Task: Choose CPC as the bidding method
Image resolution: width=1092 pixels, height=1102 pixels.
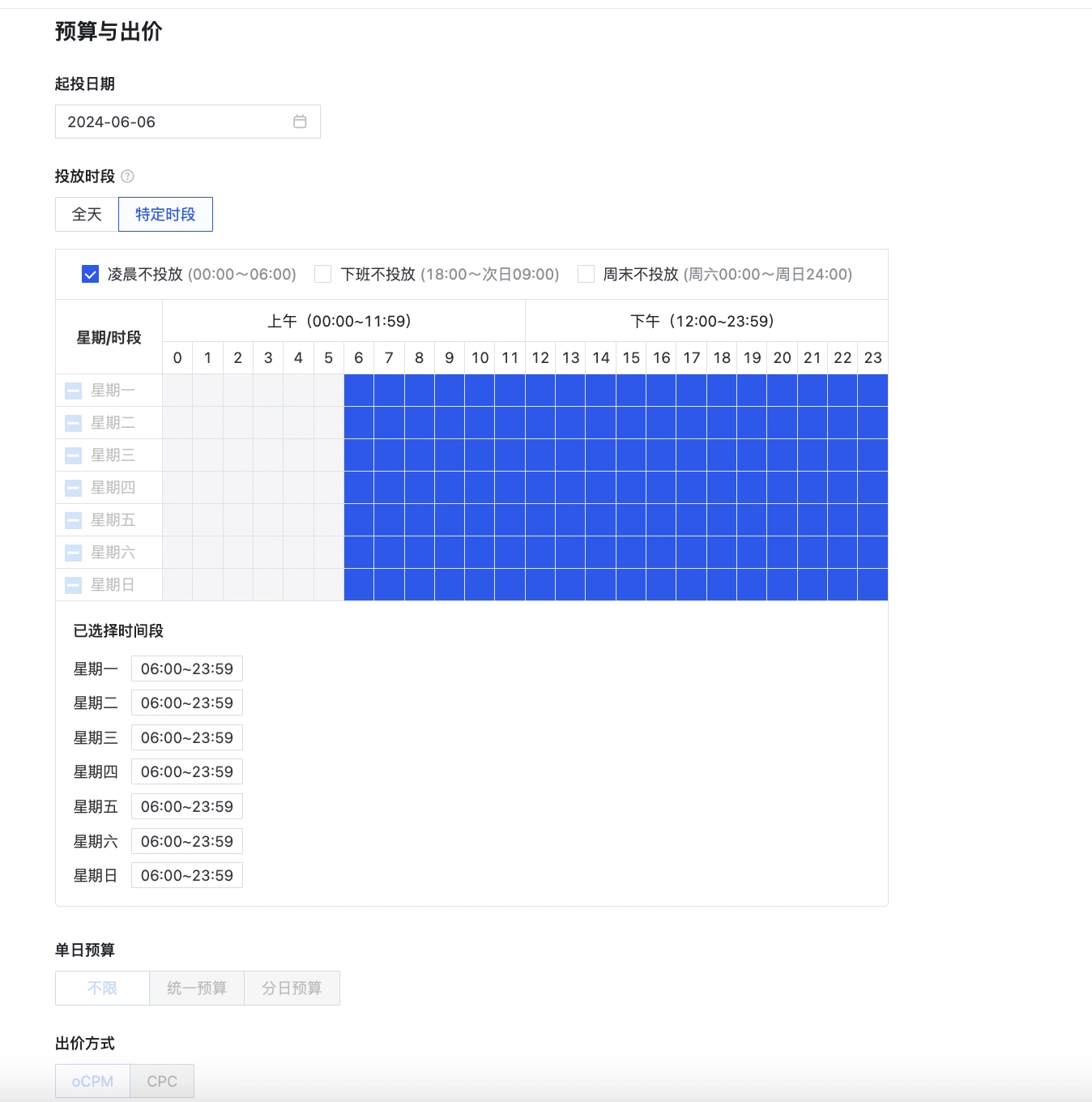Action: (x=162, y=1080)
